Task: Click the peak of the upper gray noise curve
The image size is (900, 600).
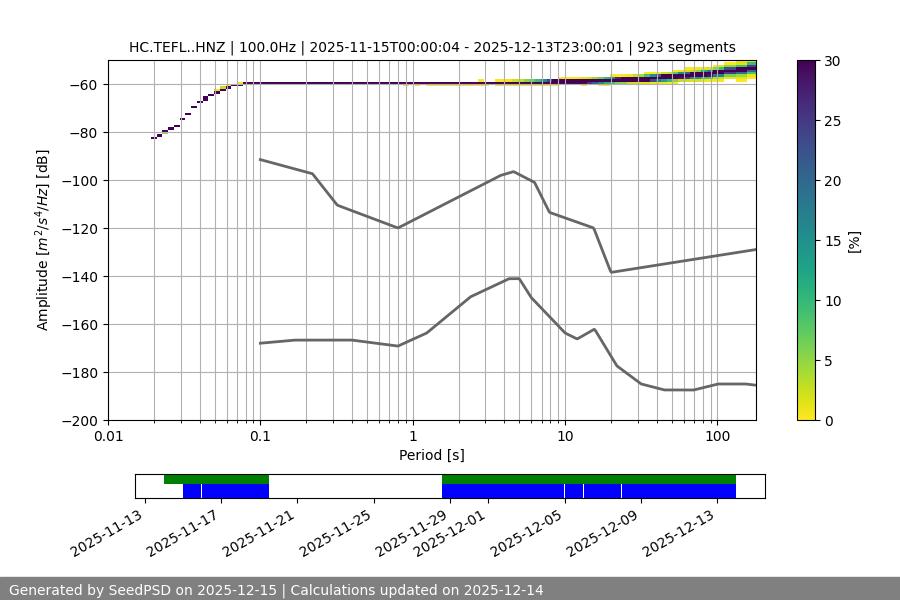Action: coord(514,171)
